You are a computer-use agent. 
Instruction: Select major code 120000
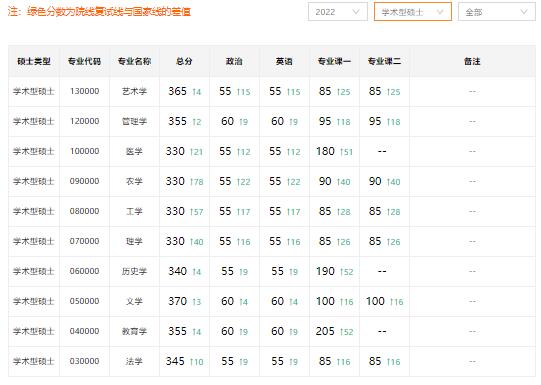click(84, 121)
